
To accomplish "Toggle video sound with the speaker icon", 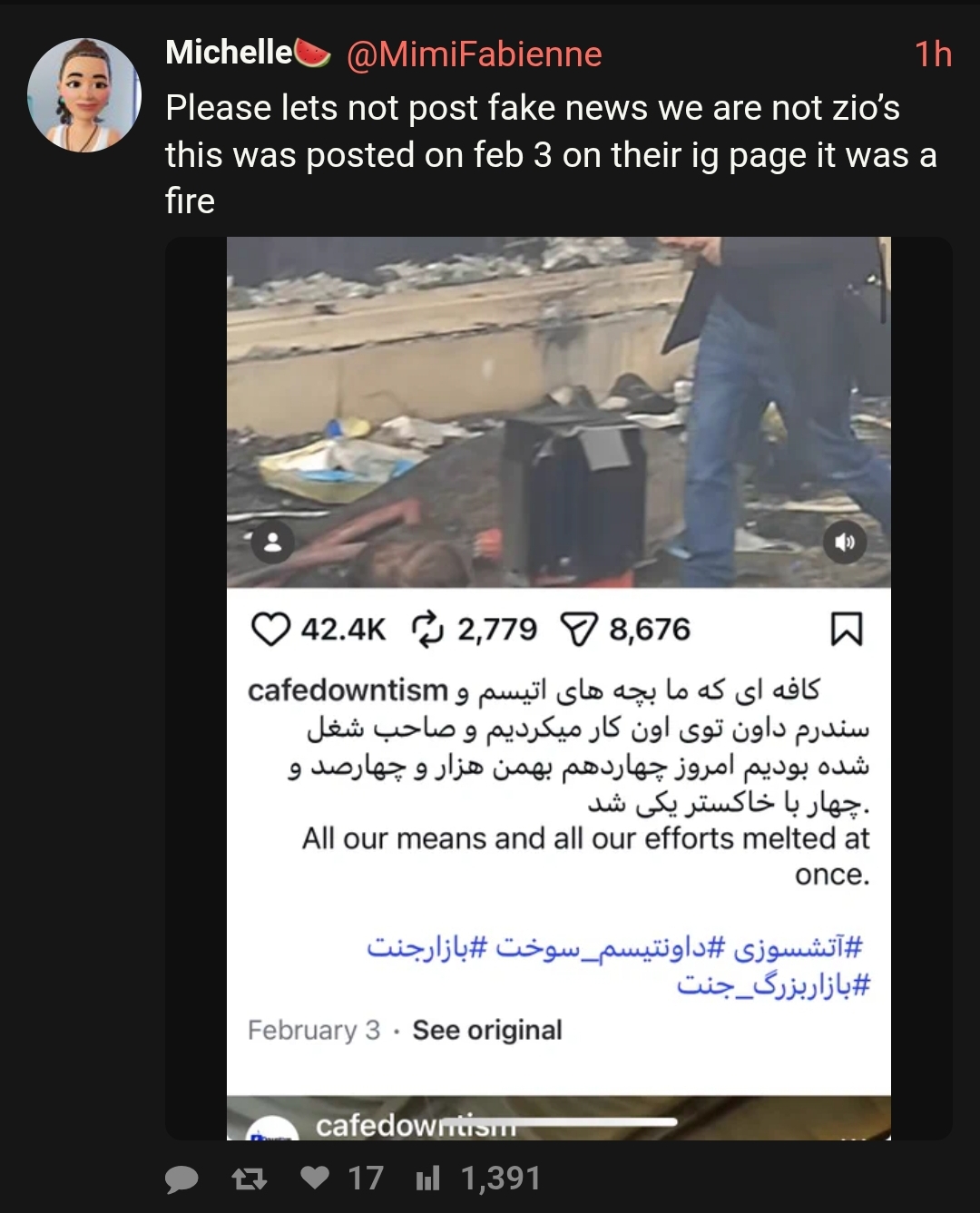I will pyautogui.click(x=845, y=543).
